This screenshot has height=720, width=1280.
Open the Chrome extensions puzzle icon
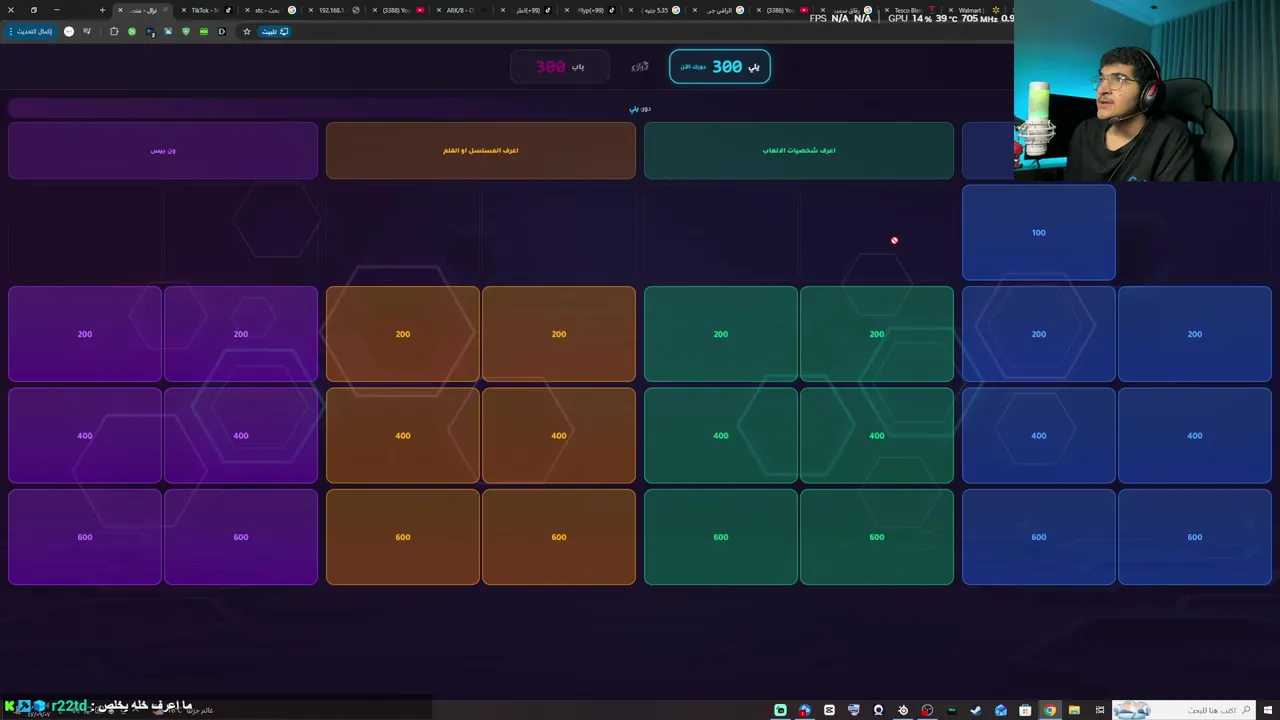114,31
